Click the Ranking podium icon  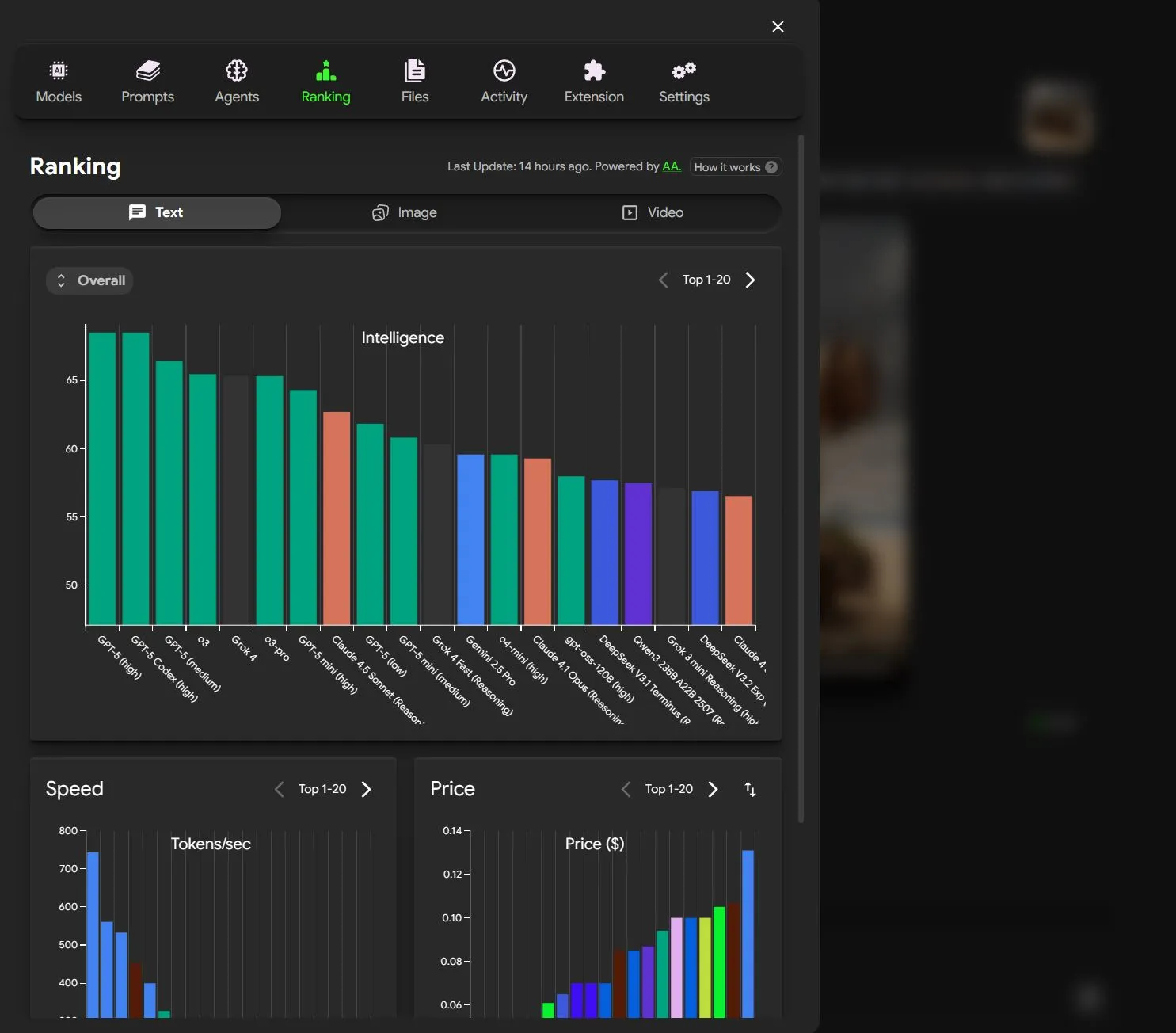325,71
